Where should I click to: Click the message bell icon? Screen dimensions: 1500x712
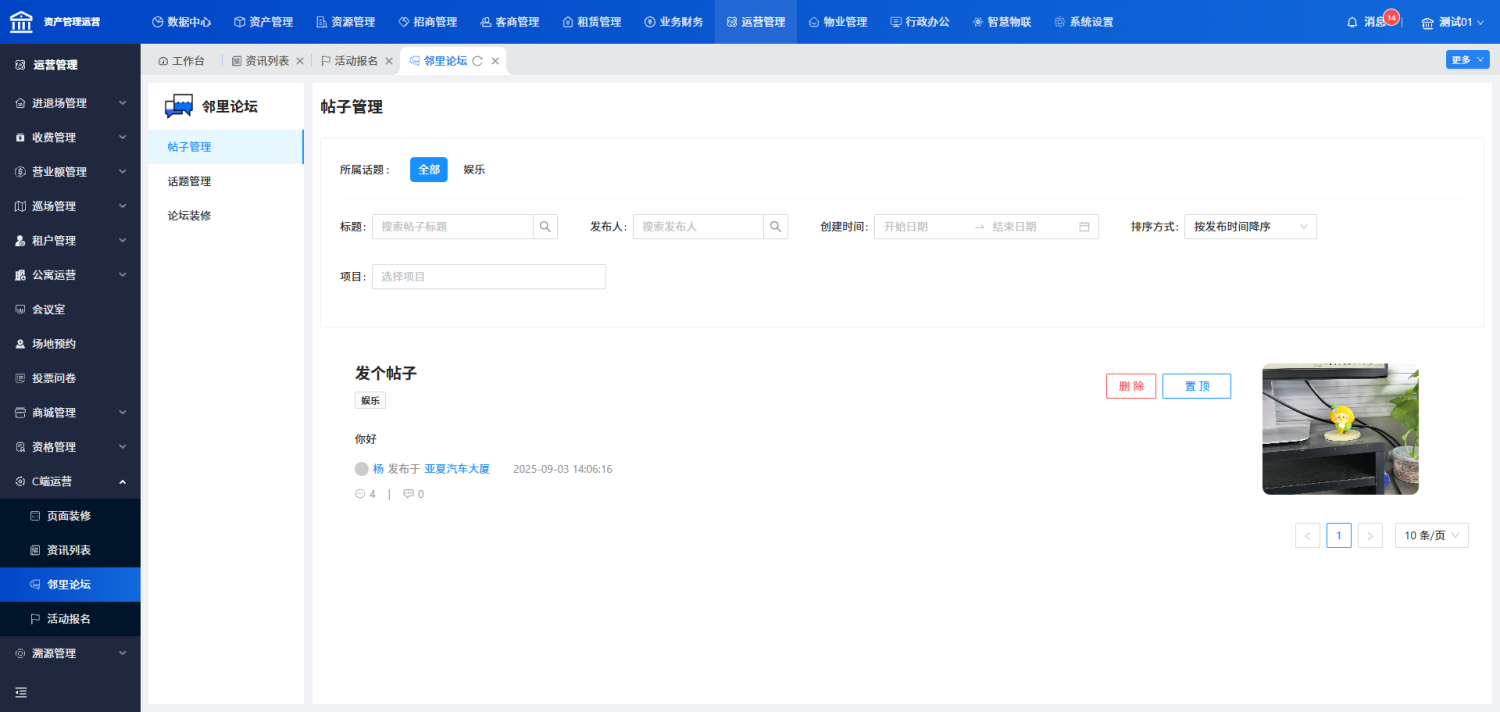coord(1352,22)
